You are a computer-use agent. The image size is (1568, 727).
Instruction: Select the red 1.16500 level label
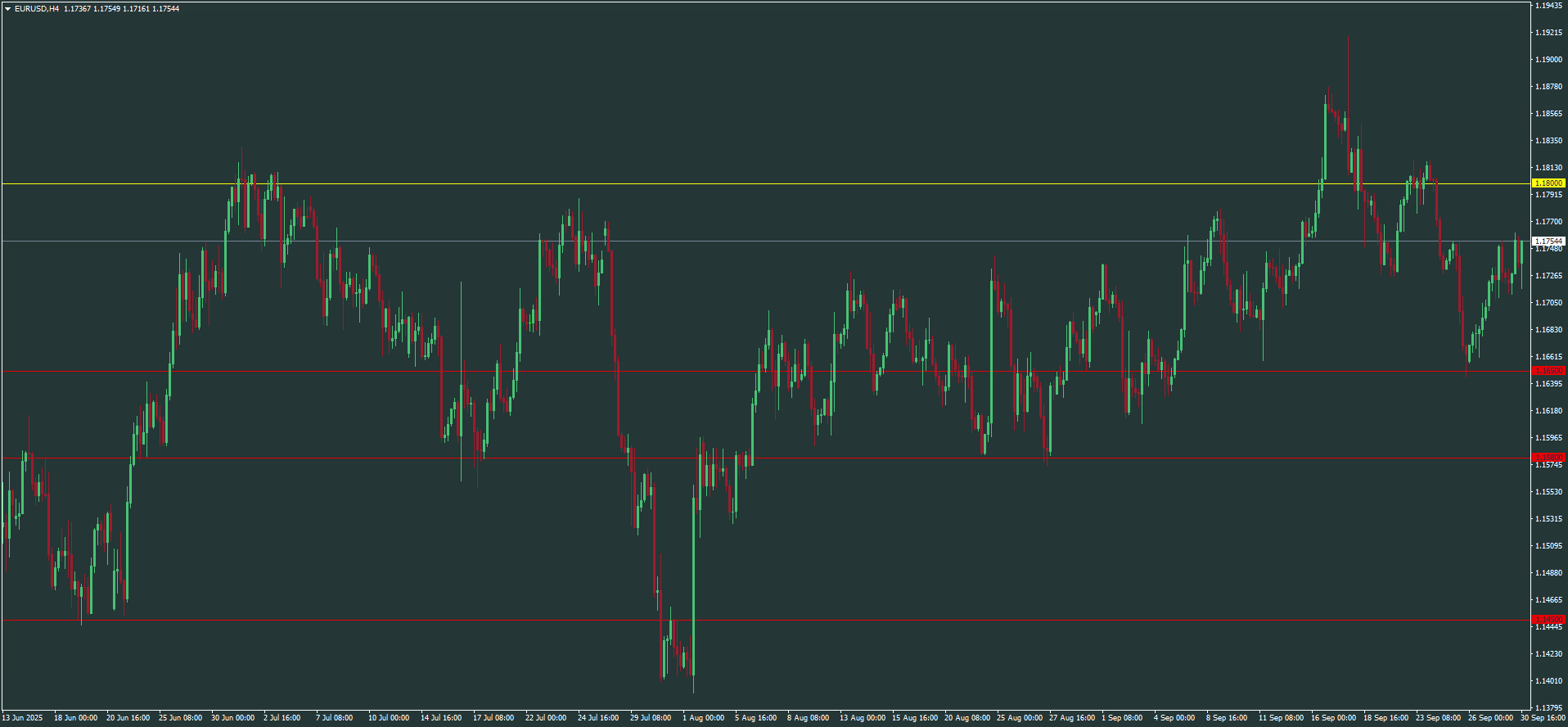(1548, 371)
